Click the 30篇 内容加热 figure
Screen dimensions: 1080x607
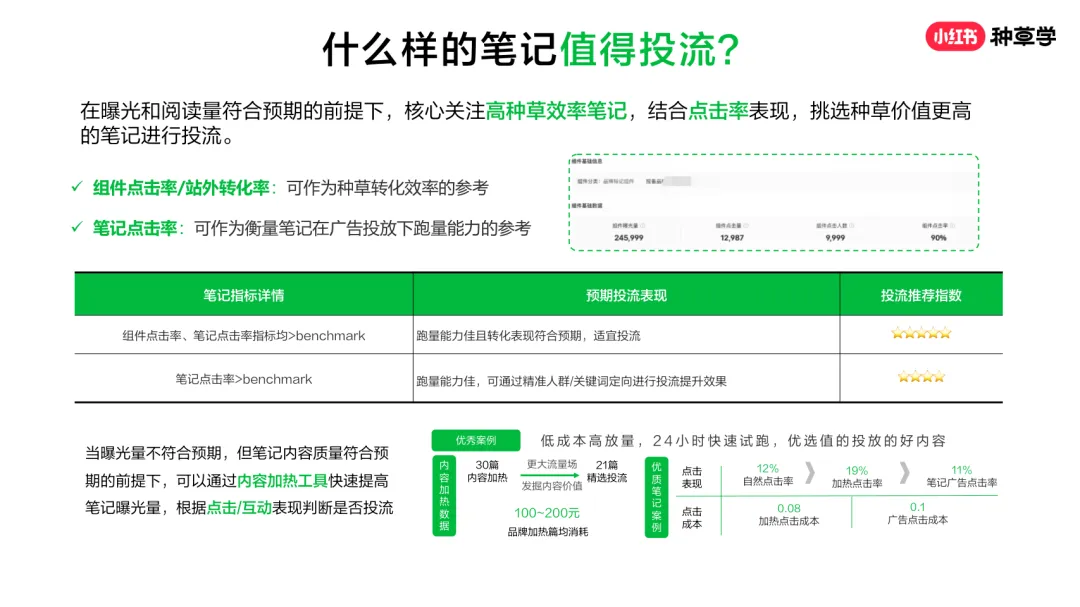pyautogui.click(x=487, y=471)
